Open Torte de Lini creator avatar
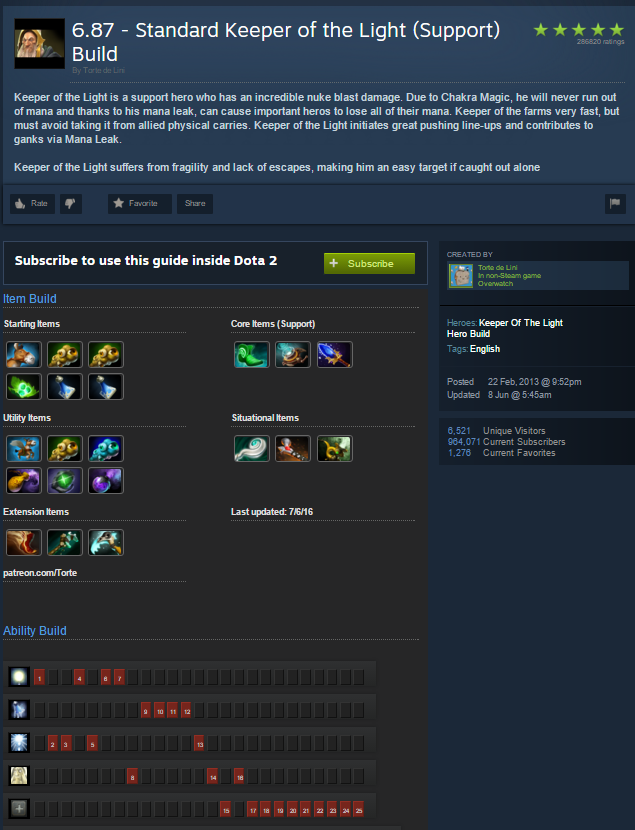635x830 pixels. [x=461, y=275]
